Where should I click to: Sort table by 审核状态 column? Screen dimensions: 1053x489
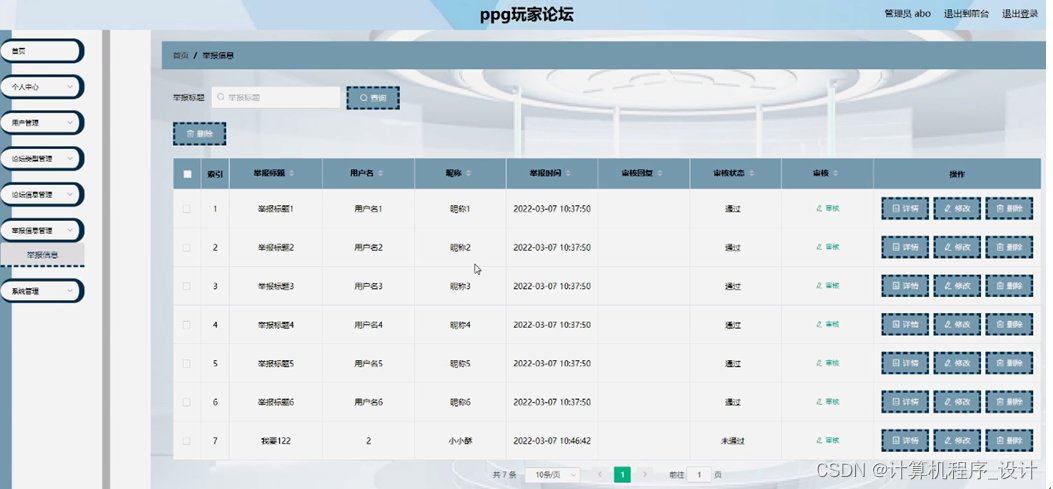pos(751,174)
